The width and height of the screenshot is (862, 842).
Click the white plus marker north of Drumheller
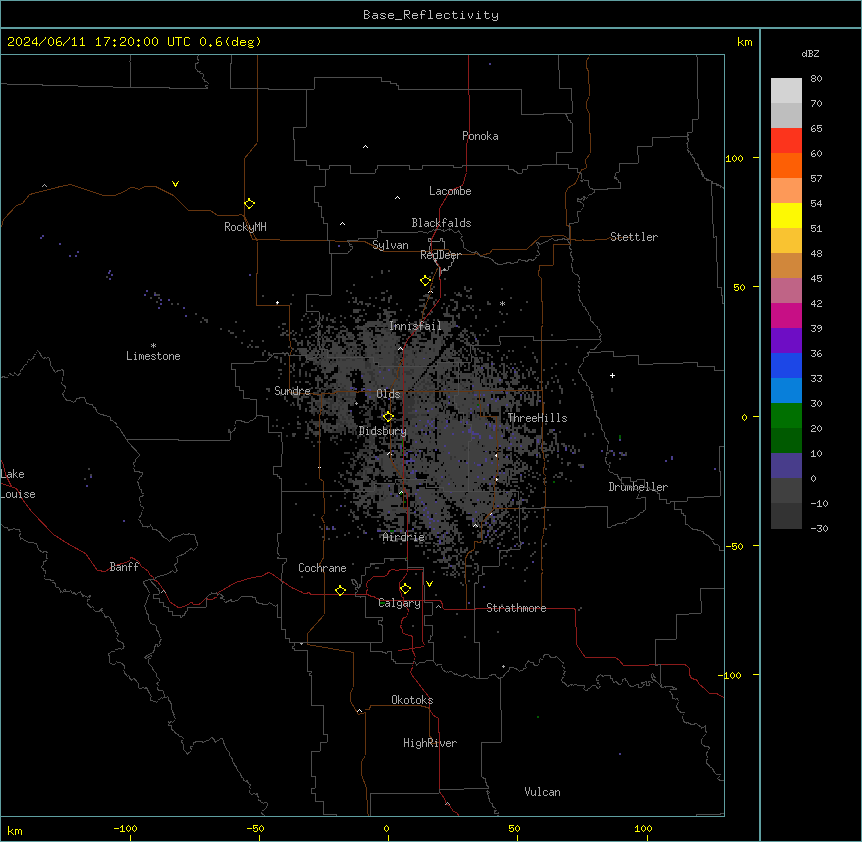point(612,375)
